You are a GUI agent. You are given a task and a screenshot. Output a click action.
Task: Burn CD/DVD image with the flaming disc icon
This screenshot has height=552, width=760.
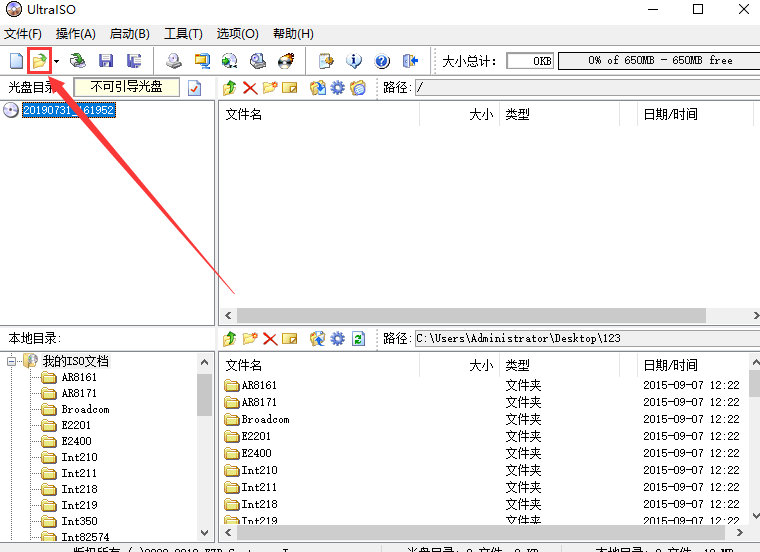[x=286, y=61]
